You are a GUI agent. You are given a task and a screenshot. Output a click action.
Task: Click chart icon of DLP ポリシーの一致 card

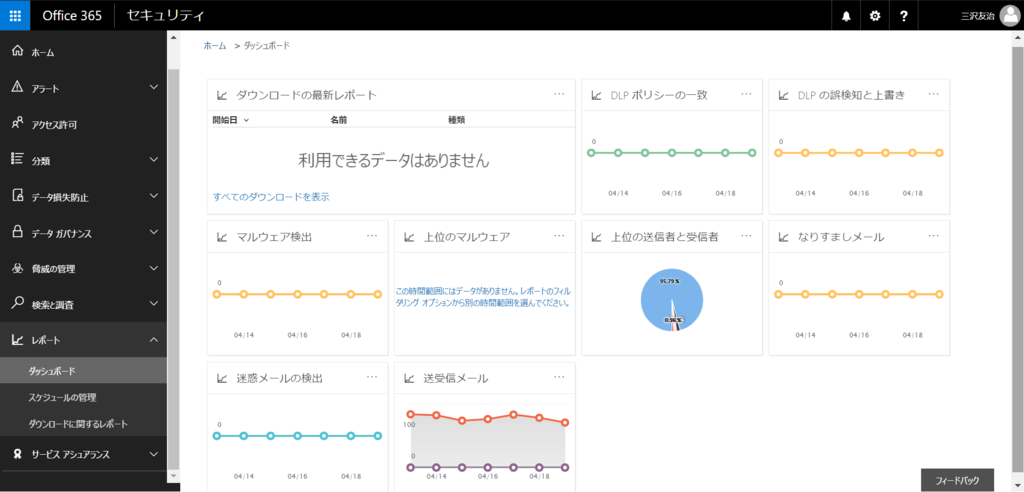[x=596, y=95]
